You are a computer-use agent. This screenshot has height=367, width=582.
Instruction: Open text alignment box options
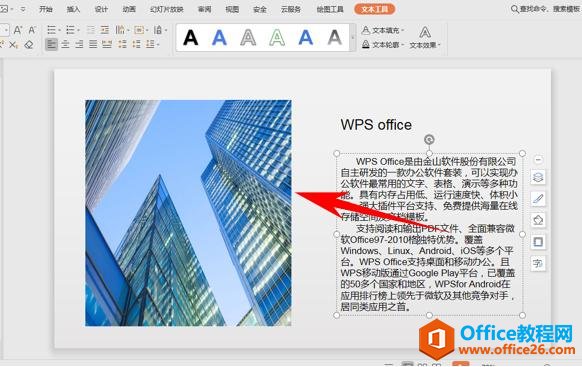(139, 30)
